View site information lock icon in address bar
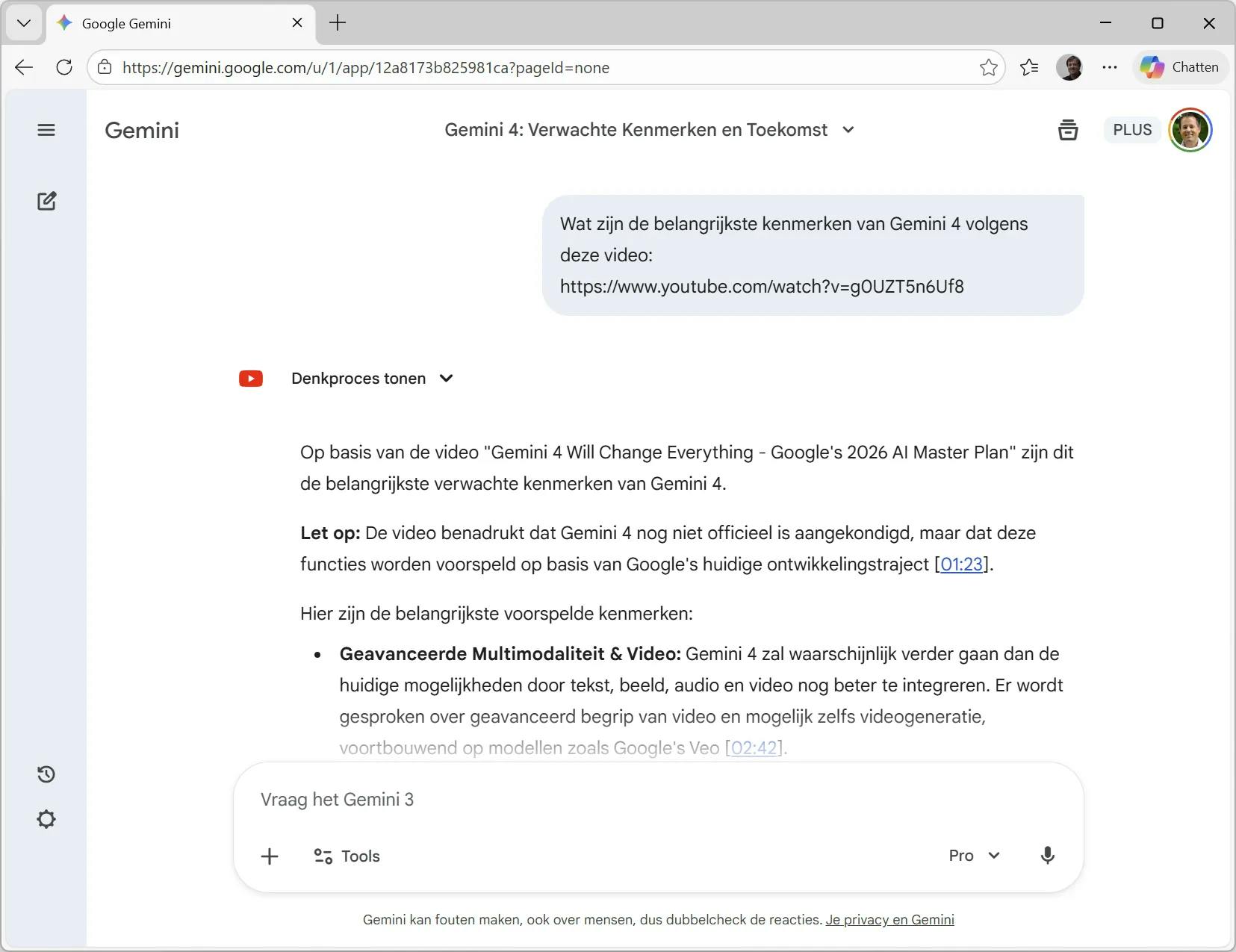Viewport: 1236px width, 952px height. 105,67
